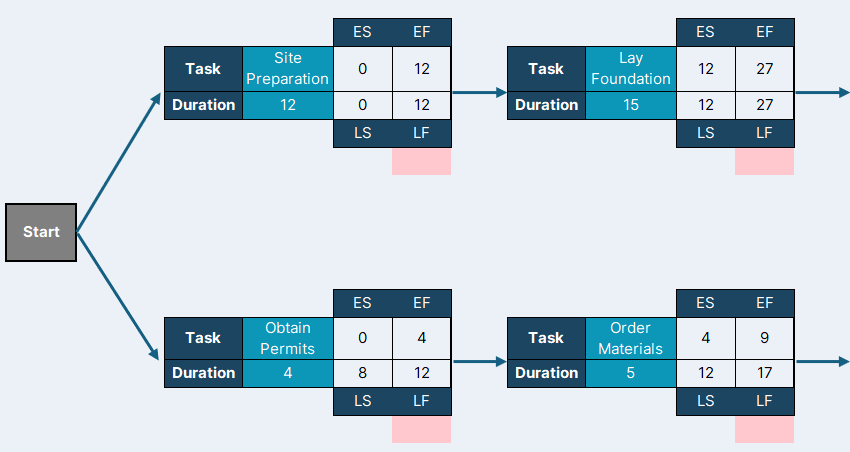Click the arrow from Obtain Permits to Order Materials
Viewport: 850px width, 452px height.
(479, 361)
